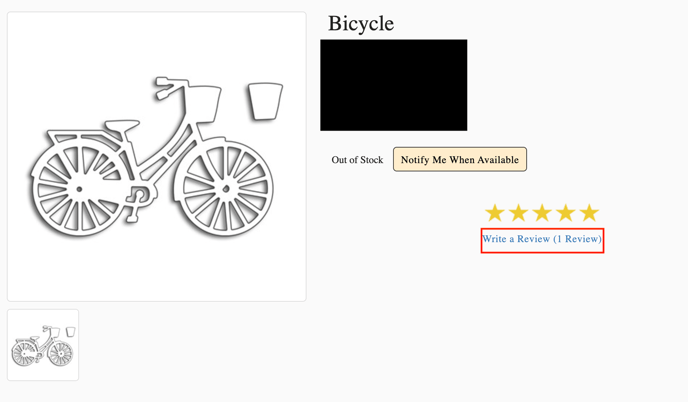This screenshot has height=402, width=688.
Task: Select the fifth rating star
Action: tap(589, 213)
